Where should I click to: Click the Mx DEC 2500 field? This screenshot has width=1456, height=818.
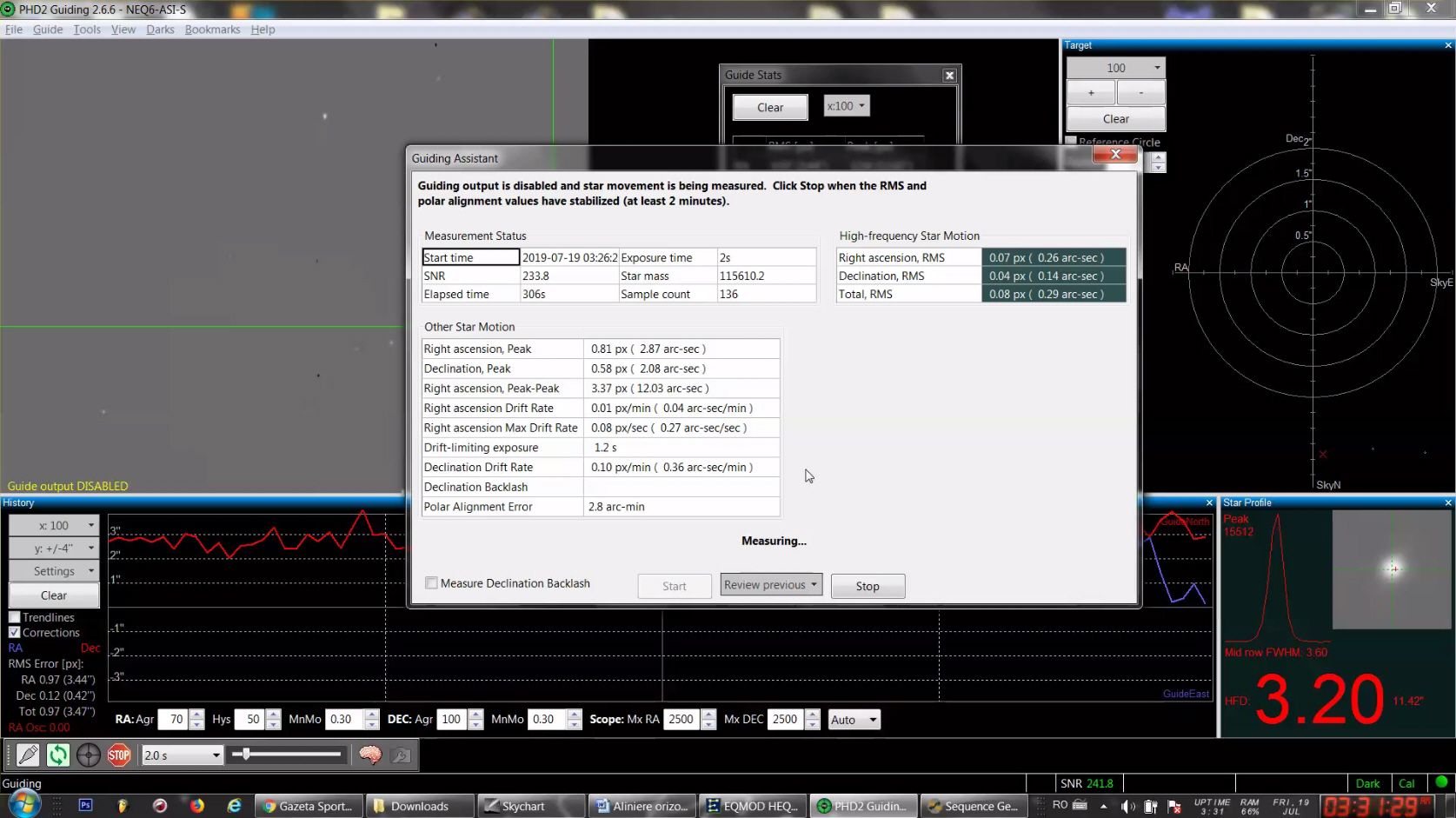tap(786, 720)
